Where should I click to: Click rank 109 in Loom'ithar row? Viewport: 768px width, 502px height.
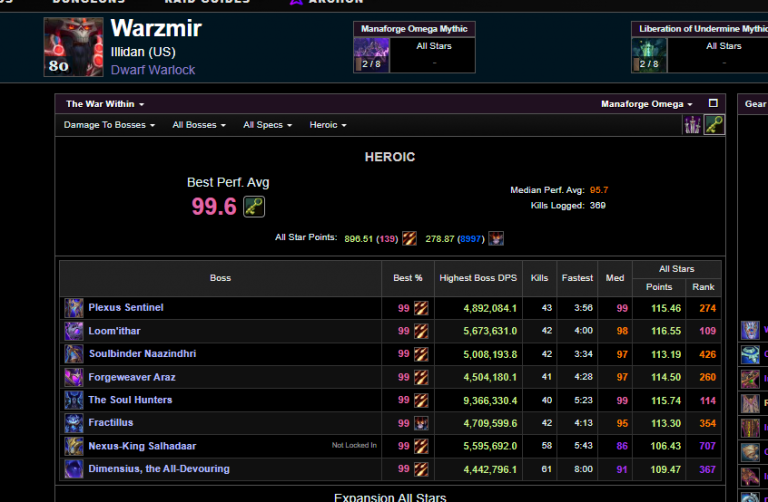pos(708,331)
